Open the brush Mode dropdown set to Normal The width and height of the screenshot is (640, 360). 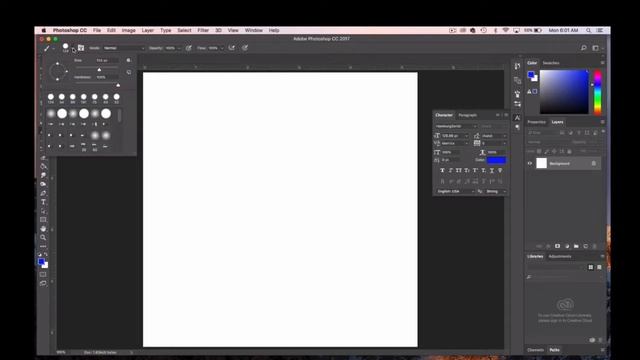(124, 48)
